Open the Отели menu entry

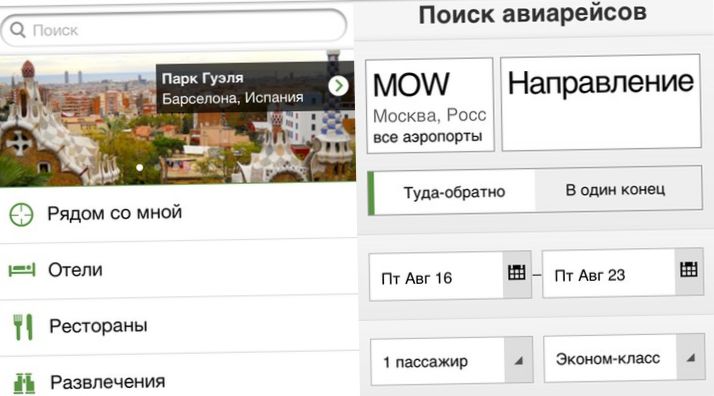point(178,270)
